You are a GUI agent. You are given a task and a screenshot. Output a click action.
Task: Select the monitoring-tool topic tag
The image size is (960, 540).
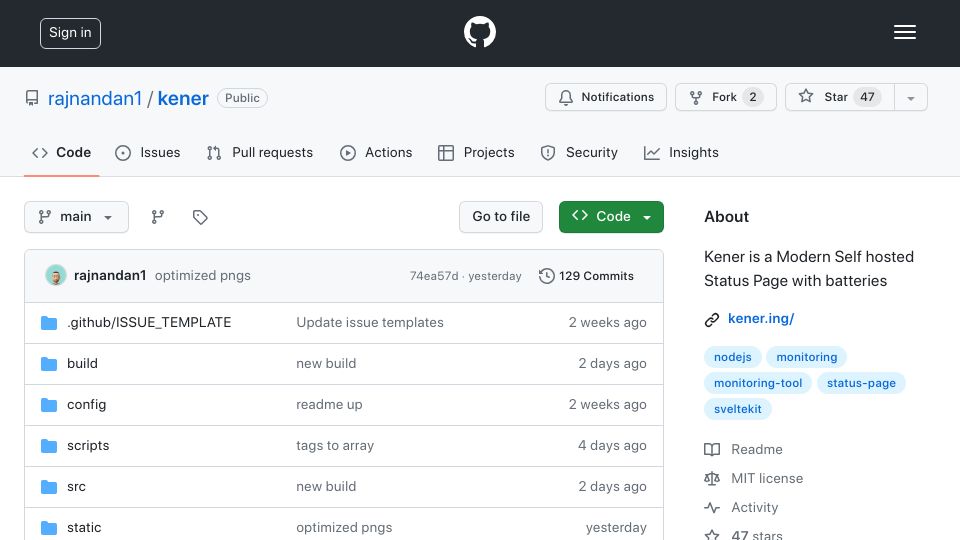pos(758,383)
